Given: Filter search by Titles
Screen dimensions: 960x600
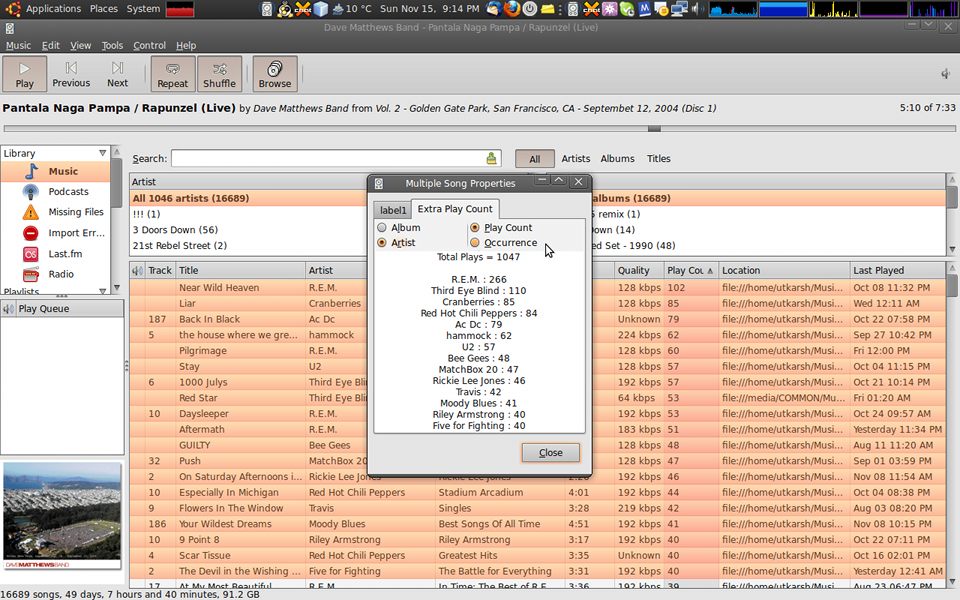Looking at the screenshot, I should (658, 159).
